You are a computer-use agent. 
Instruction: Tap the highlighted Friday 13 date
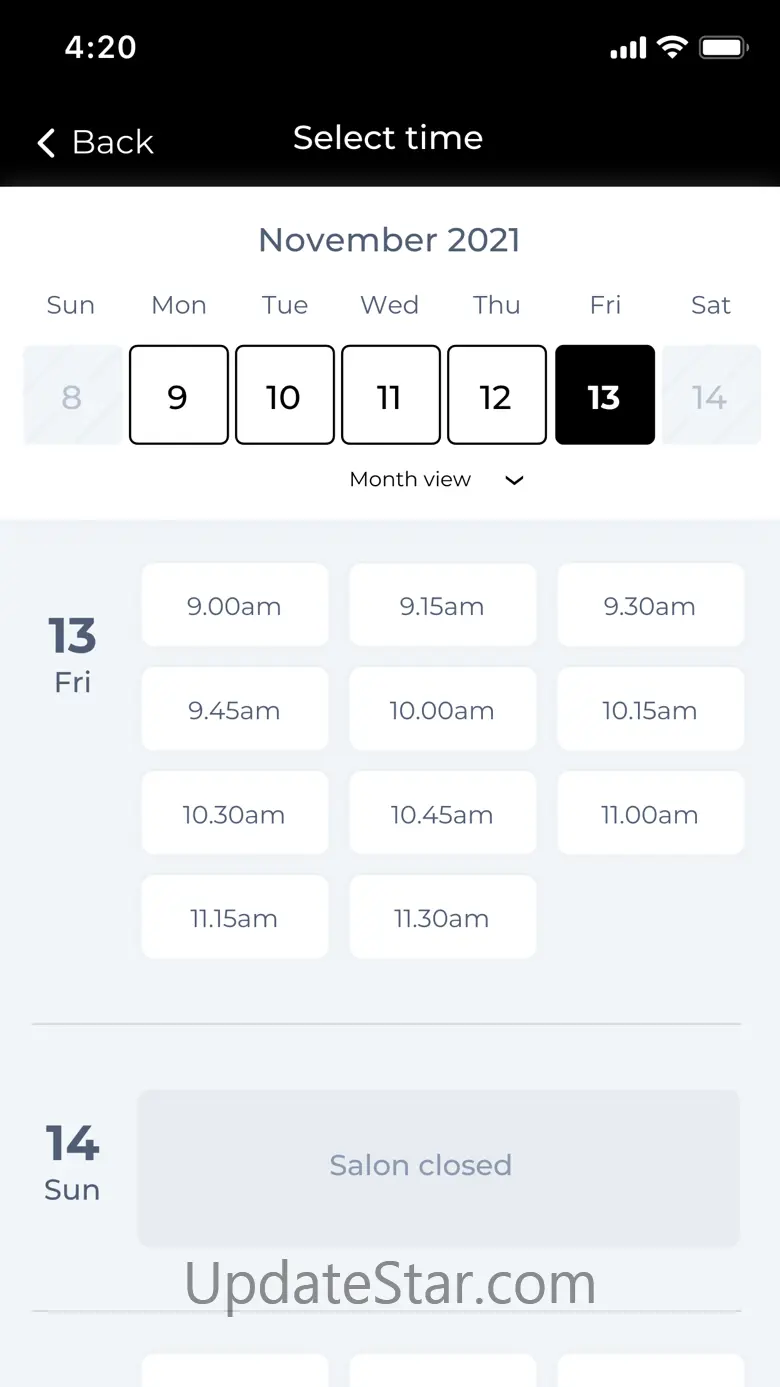coord(604,395)
